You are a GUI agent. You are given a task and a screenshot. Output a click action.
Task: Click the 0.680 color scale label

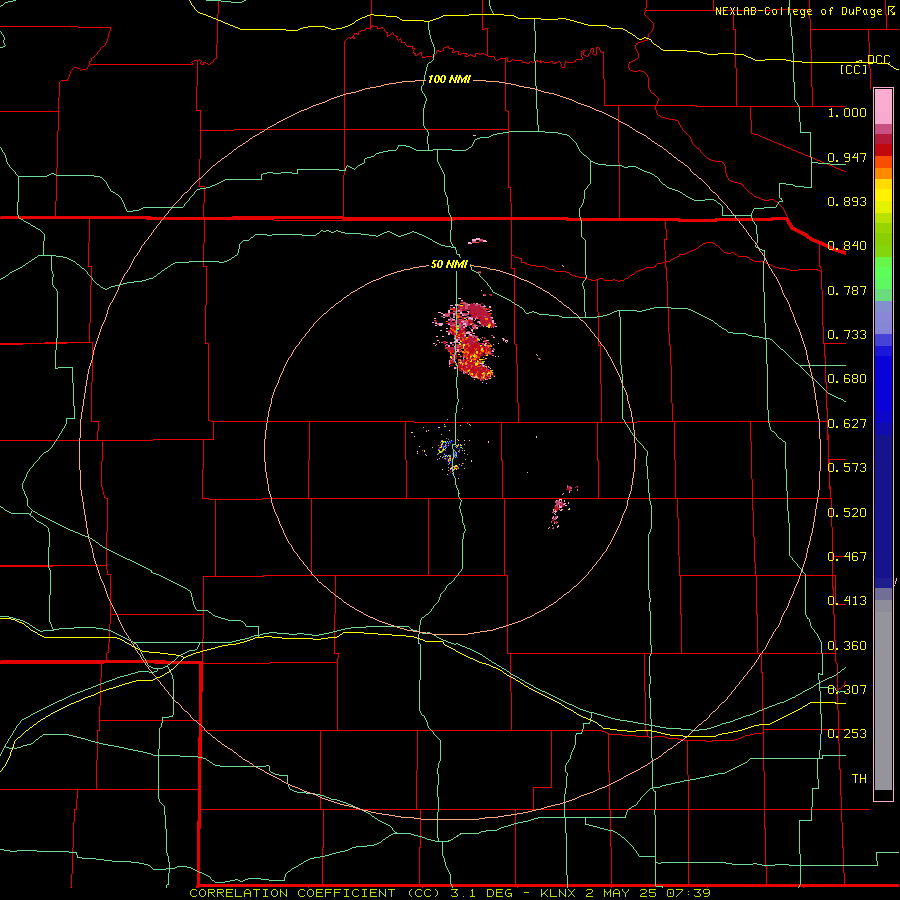click(x=847, y=379)
